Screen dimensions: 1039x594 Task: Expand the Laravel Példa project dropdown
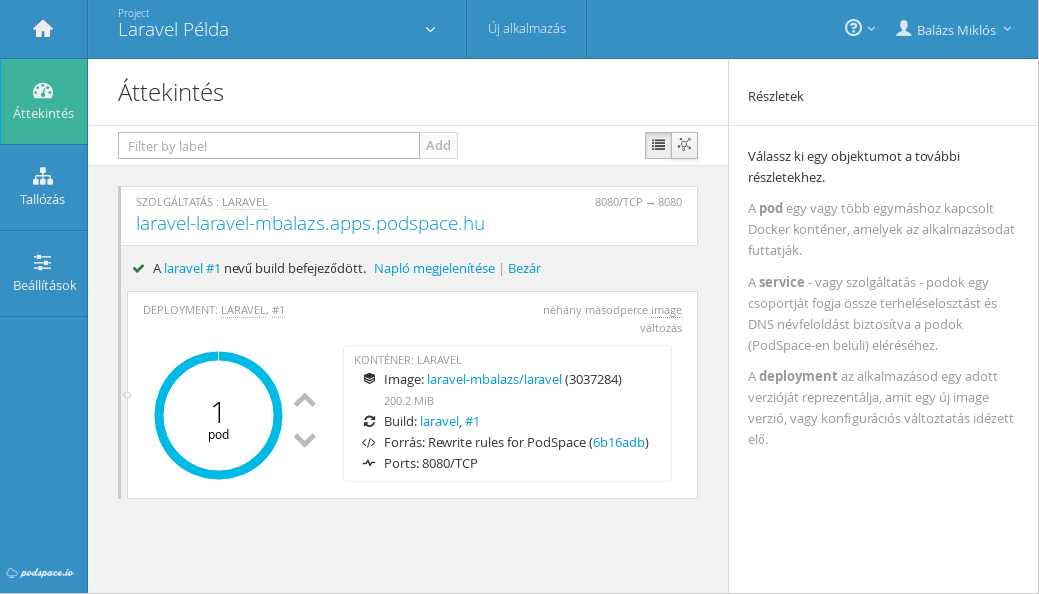pos(277,29)
